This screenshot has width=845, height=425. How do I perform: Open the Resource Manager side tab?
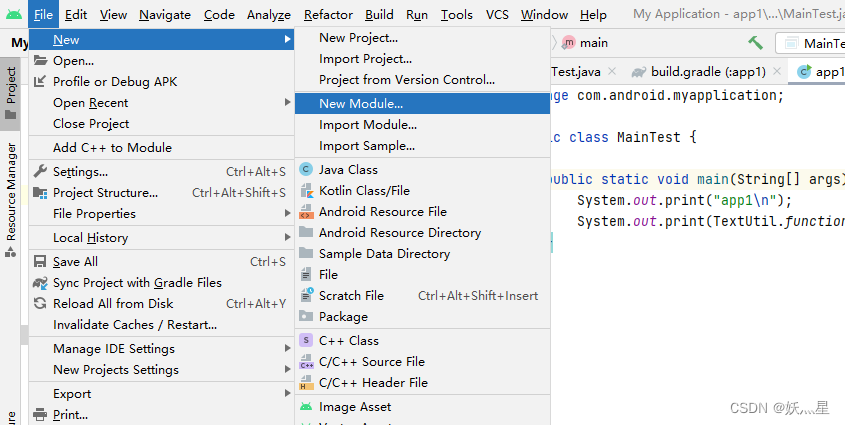(x=10, y=199)
